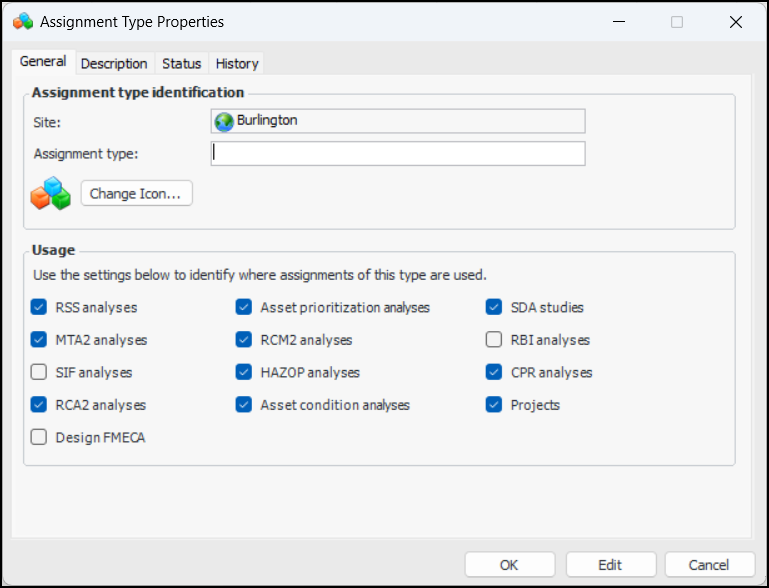Uncheck Asset prioritization analyses
This screenshot has width=769, height=588.
coord(244,308)
